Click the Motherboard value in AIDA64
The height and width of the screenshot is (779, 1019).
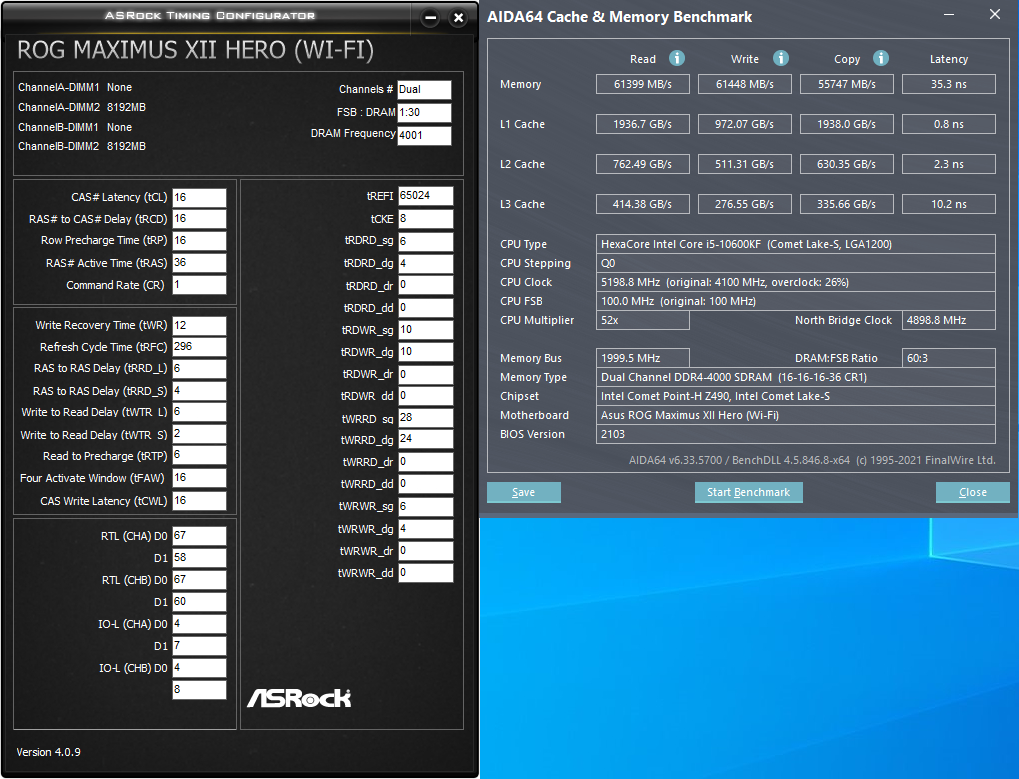tap(795, 415)
